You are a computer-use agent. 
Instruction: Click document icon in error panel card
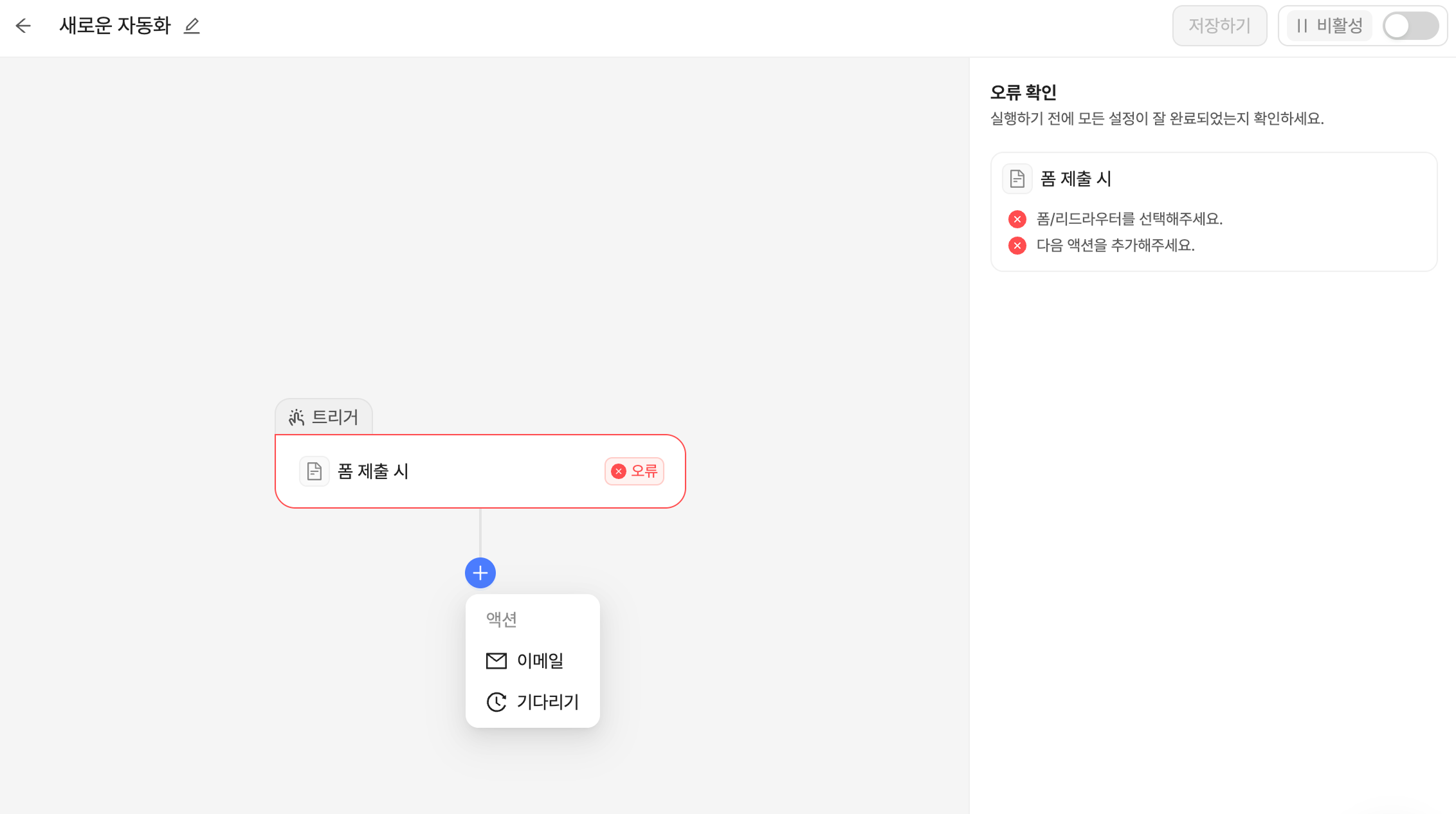click(1017, 179)
